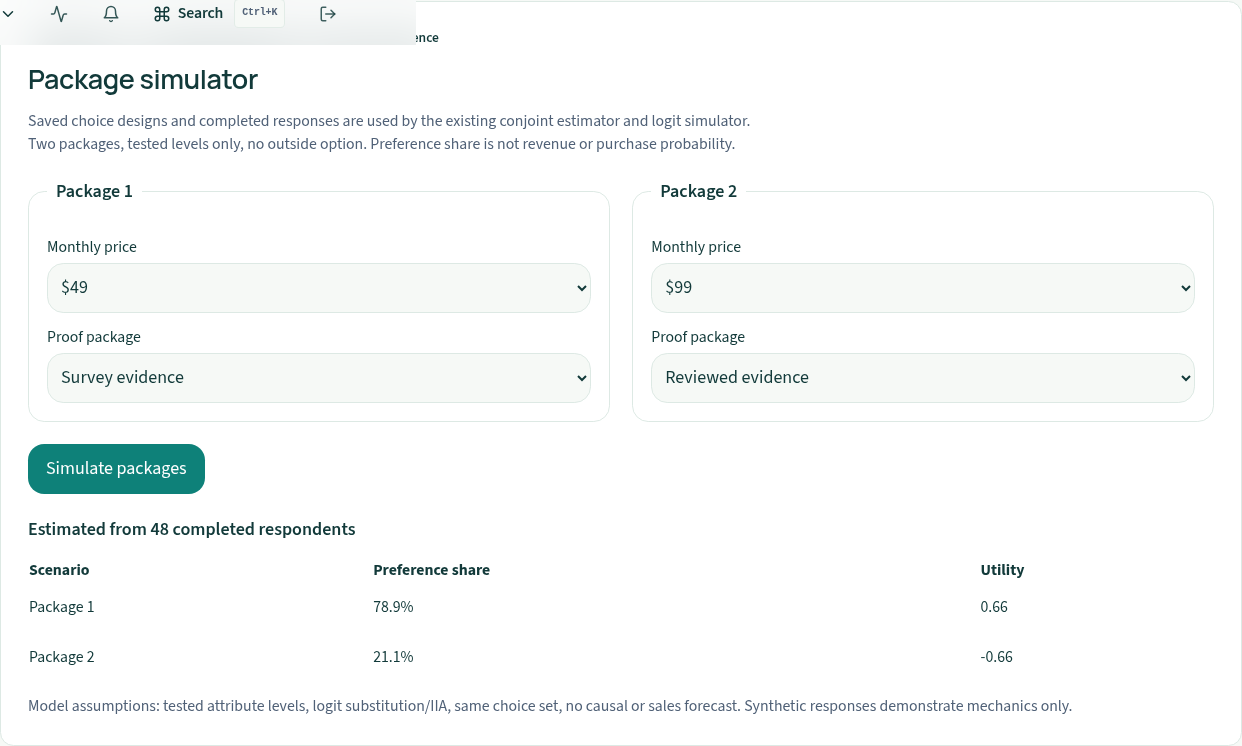1242x746 pixels.
Task: Click the 0.66 utility value
Action: 994,607
